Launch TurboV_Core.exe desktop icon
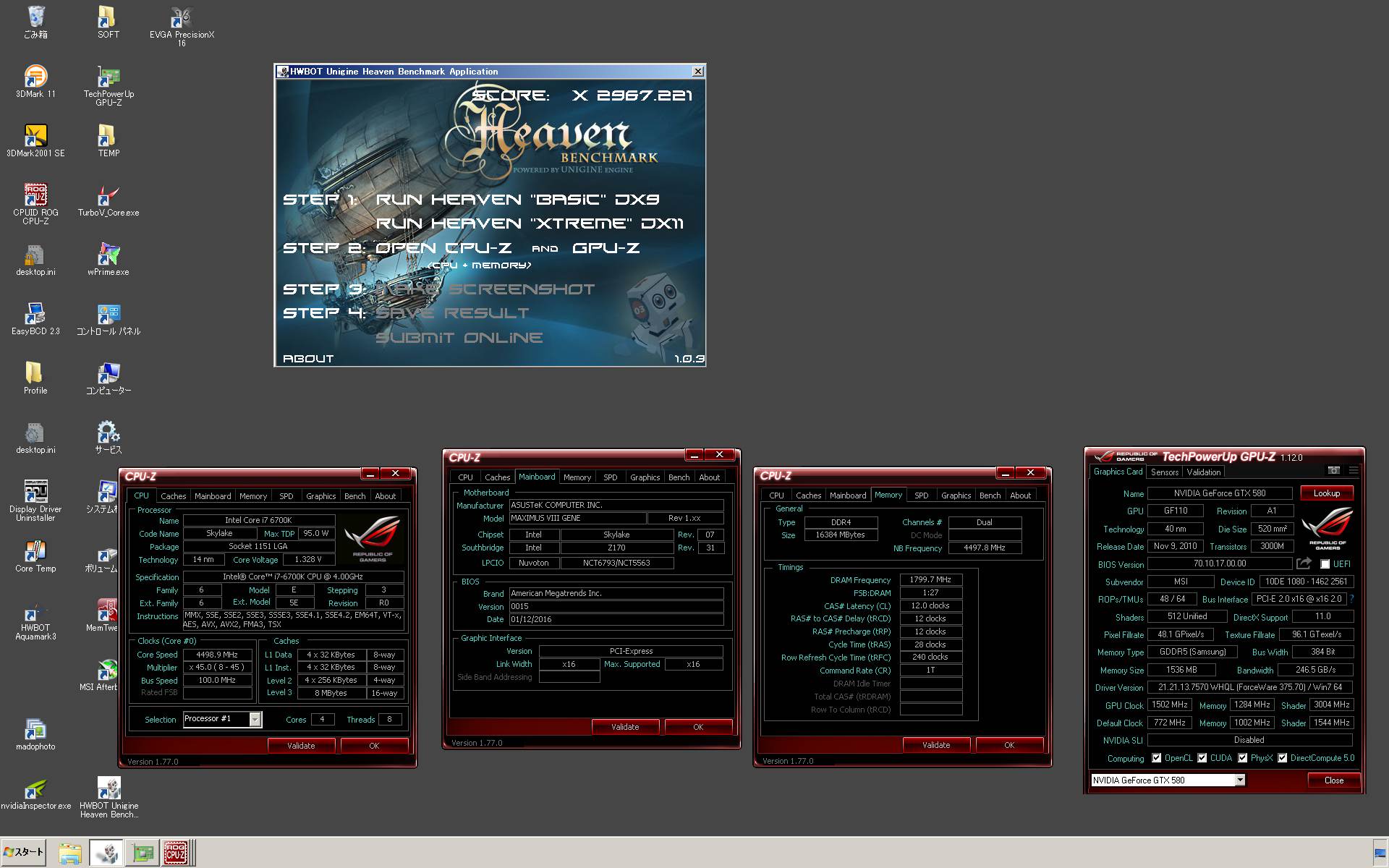The image size is (1389, 868). [x=109, y=200]
